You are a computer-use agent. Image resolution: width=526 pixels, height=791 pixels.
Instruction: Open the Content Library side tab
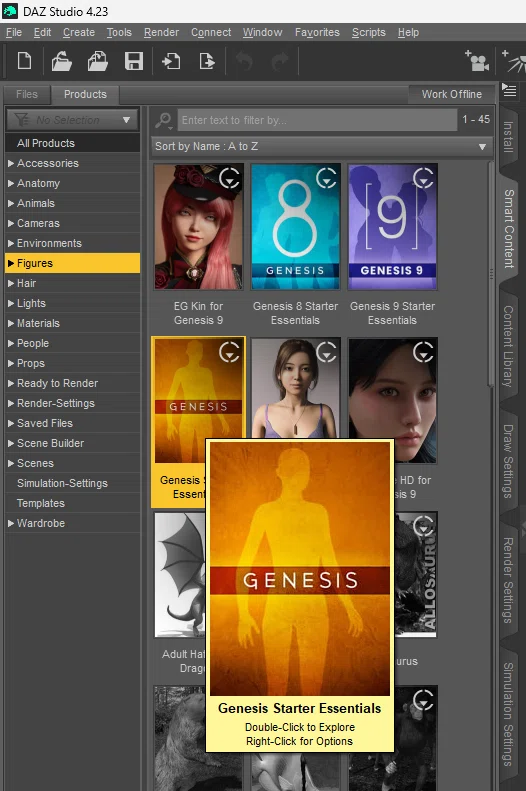[x=509, y=347]
